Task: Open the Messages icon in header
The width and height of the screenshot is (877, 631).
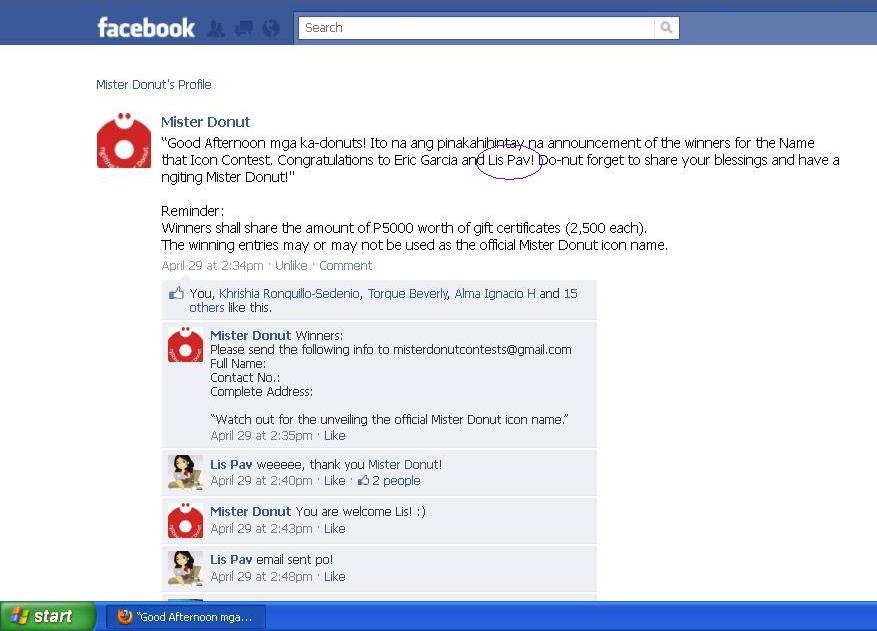Action: point(243,28)
